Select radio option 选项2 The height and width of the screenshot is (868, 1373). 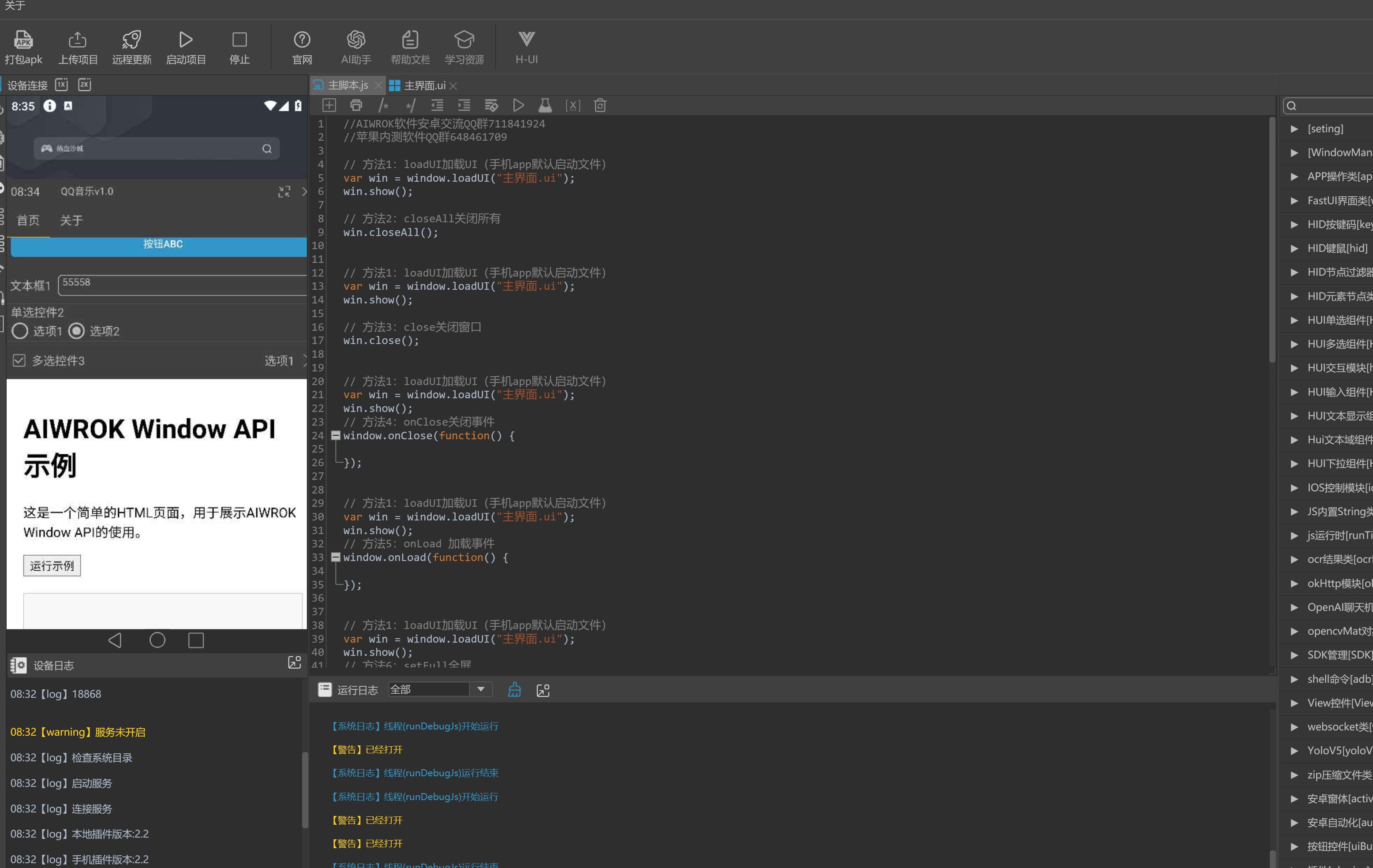(77, 331)
